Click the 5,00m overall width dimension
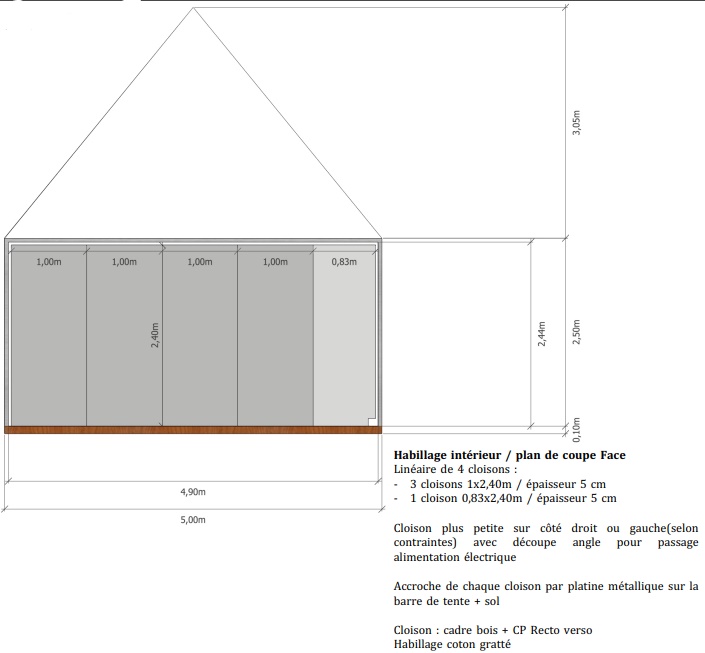The image size is (705, 653). point(193,520)
